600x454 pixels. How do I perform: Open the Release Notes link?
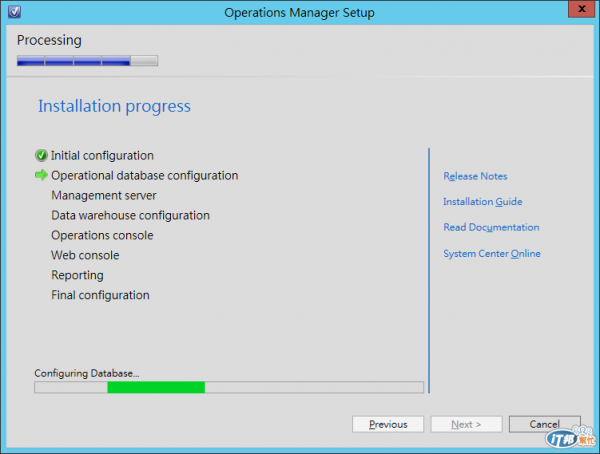click(x=475, y=176)
